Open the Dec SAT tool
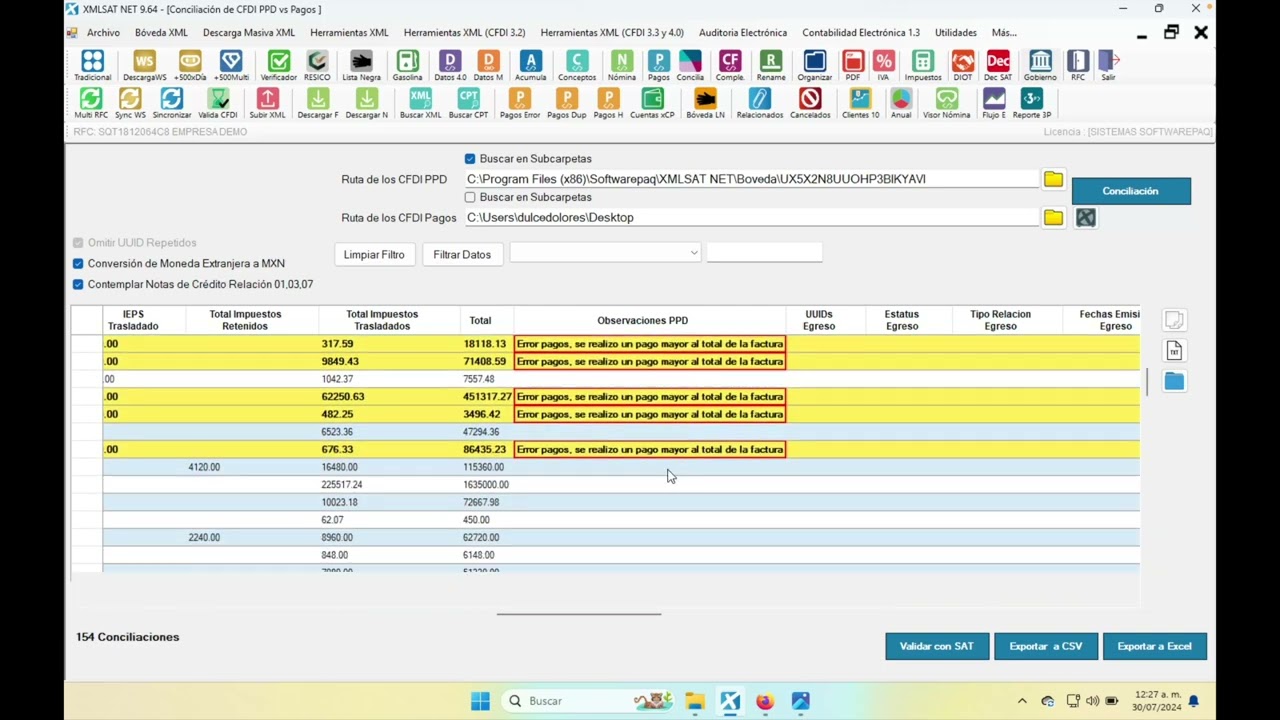Viewport: 1280px width, 720px height. [997, 66]
